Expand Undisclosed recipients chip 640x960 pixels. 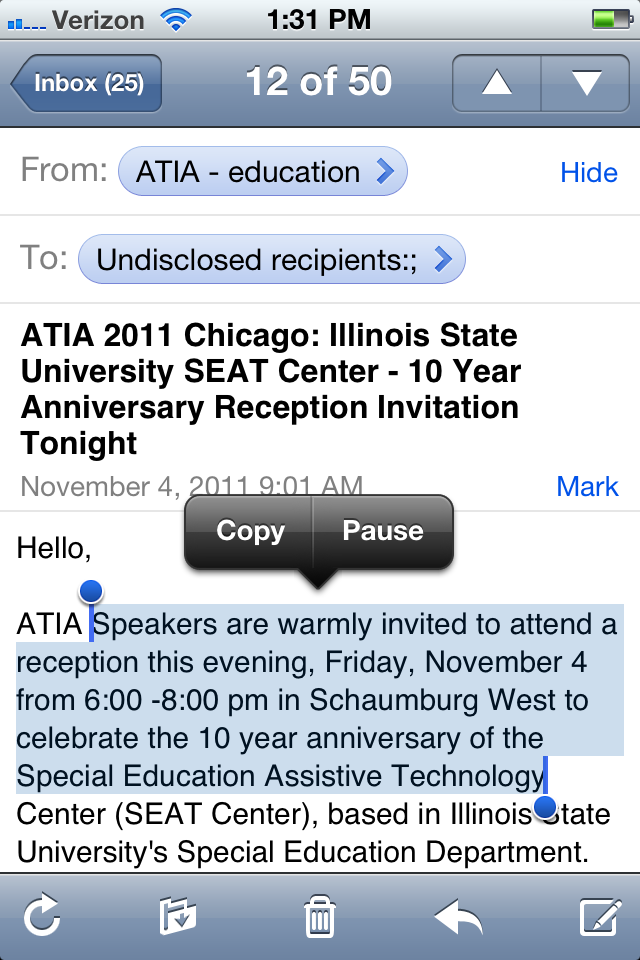coord(272,260)
